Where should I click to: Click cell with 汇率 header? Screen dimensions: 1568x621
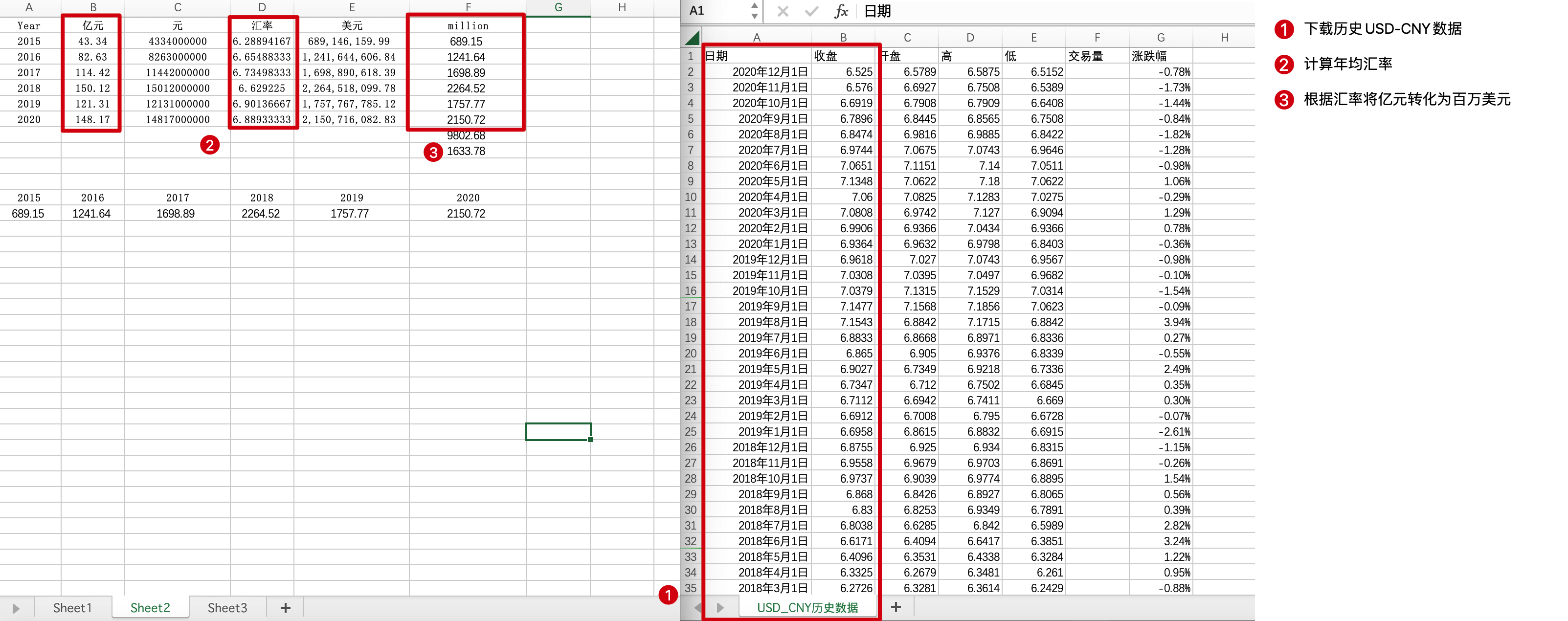click(262, 25)
